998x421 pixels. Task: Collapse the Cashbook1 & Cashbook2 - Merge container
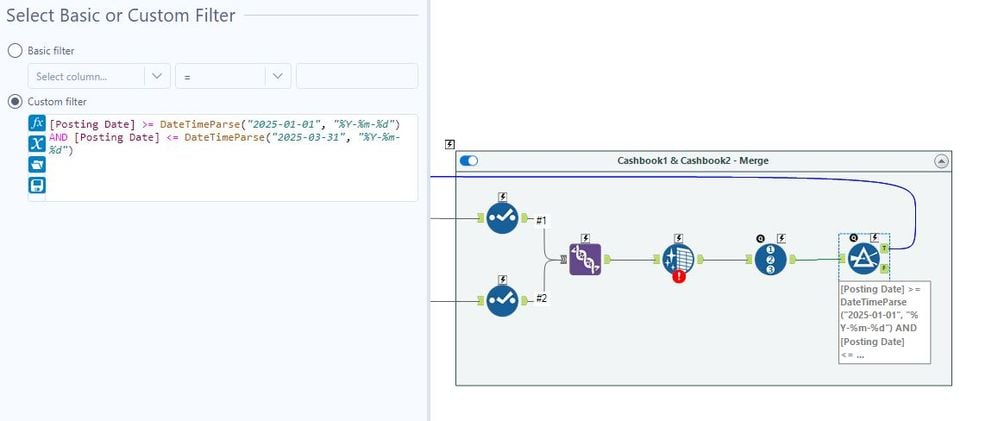(x=941, y=161)
